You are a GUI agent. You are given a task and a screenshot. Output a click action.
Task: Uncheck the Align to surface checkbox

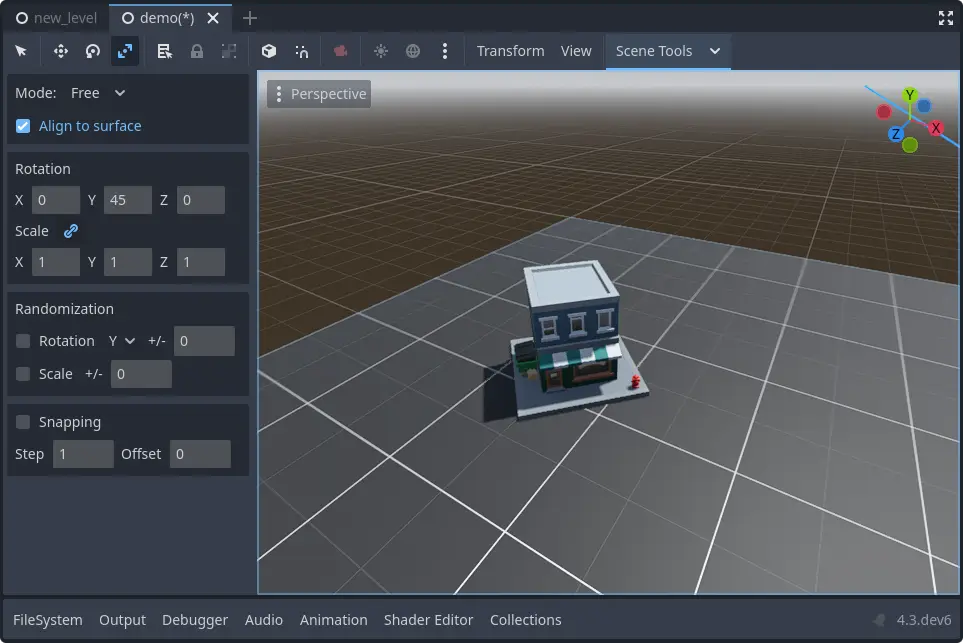coord(23,126)
